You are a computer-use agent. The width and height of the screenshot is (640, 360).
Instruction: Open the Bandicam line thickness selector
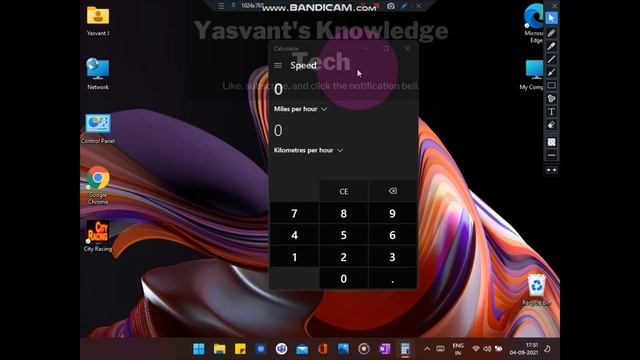point(551,155)
